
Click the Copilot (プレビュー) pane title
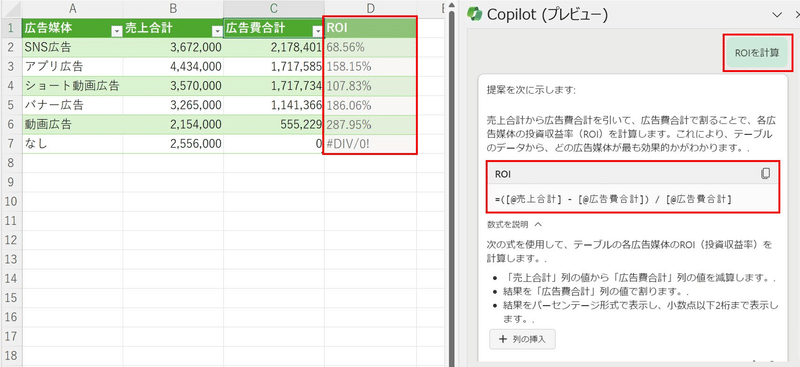547,14
